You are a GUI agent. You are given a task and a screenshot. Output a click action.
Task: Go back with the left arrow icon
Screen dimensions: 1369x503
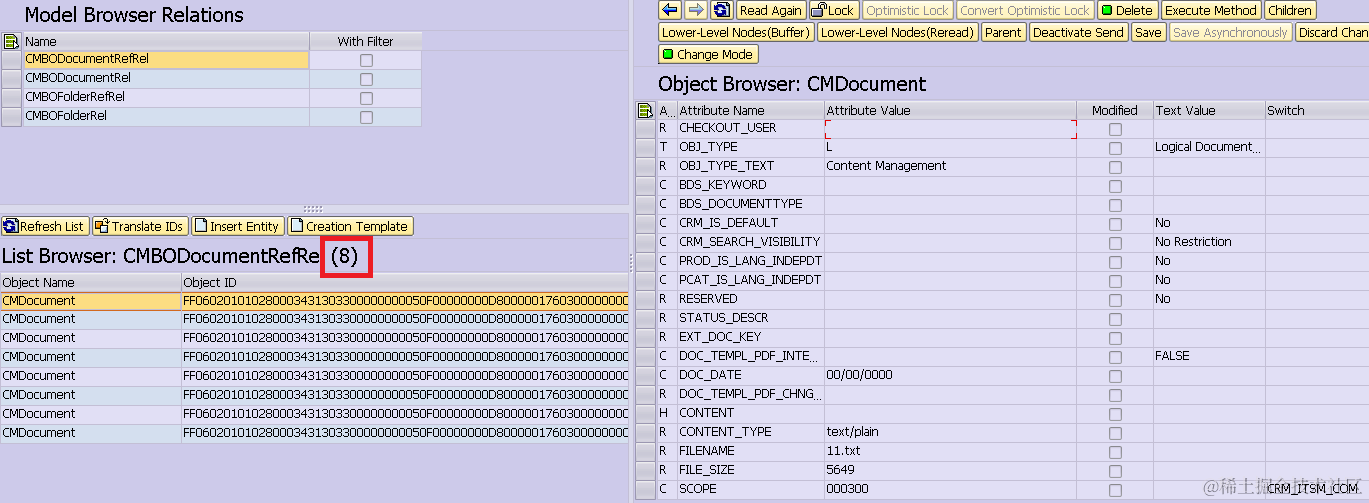tap(670, 10)
